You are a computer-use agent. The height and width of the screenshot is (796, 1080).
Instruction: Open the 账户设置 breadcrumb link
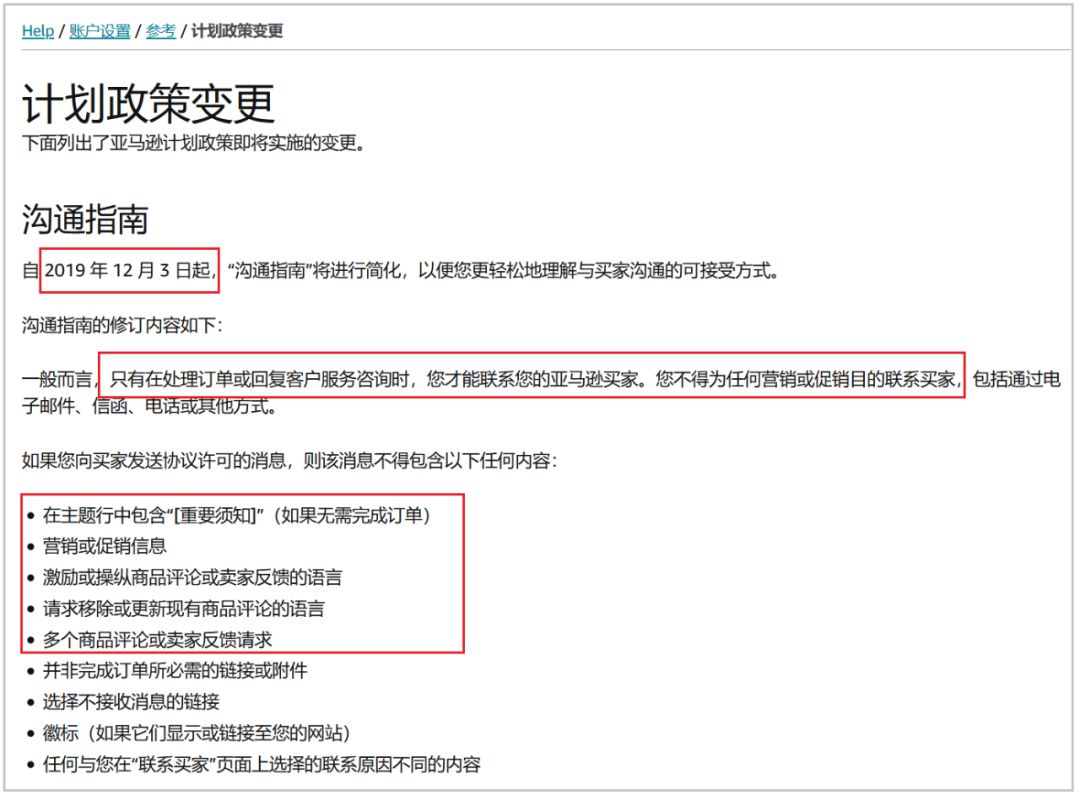click(100, 31)
